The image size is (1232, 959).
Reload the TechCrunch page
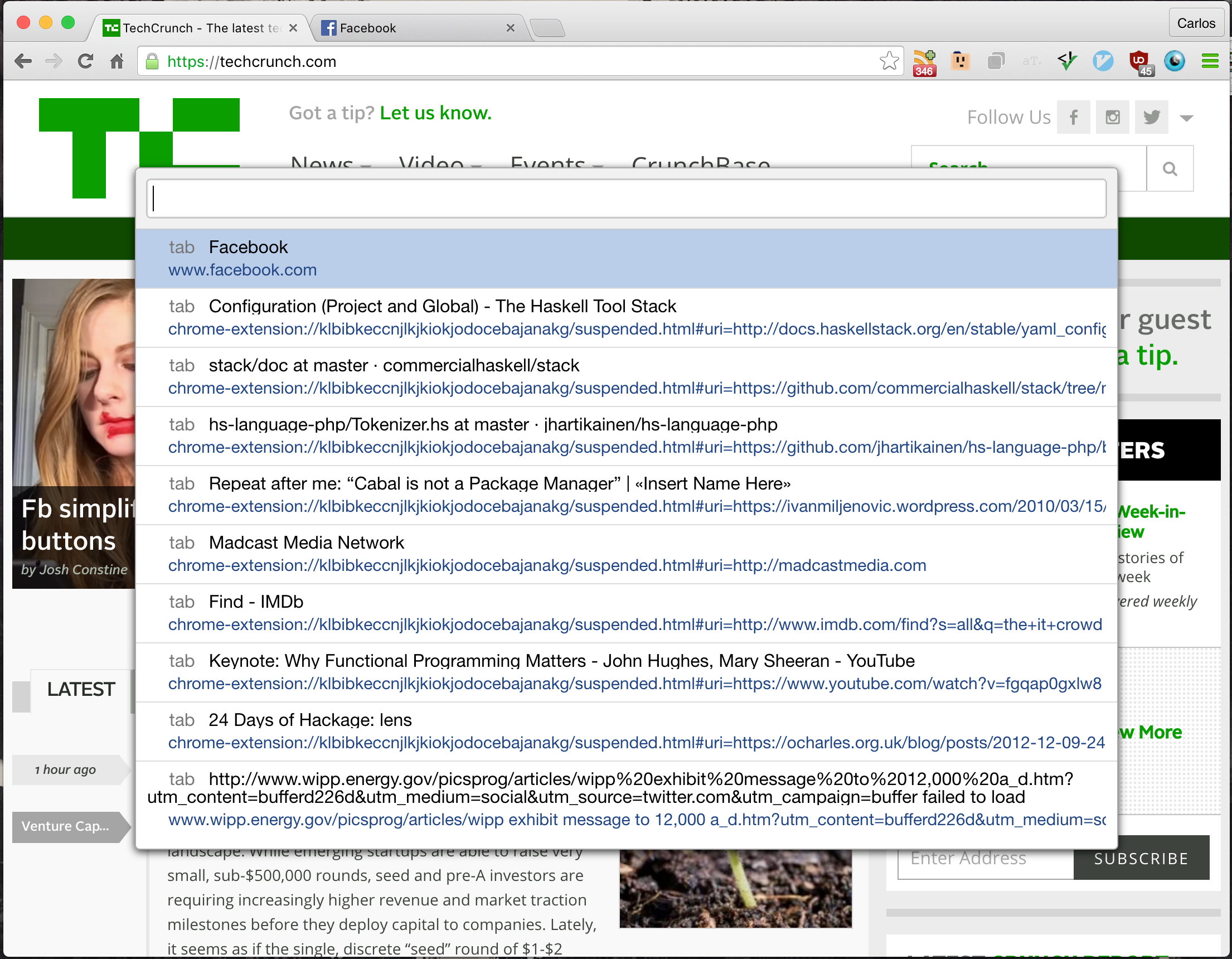85,61
